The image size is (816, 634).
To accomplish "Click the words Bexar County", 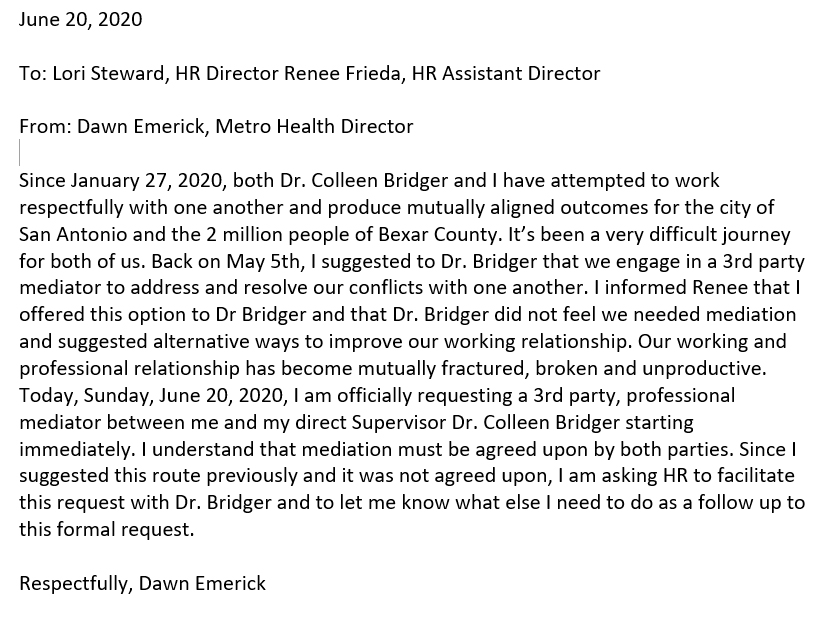I will [438, 234].
